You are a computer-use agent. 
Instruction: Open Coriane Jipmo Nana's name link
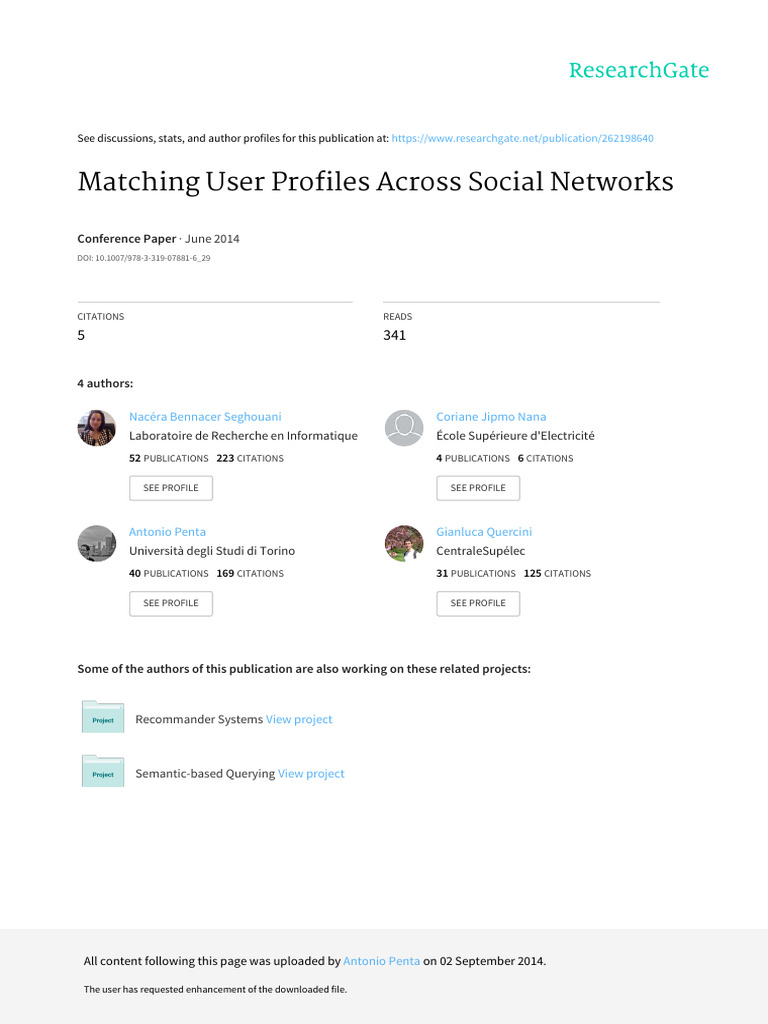491,416
